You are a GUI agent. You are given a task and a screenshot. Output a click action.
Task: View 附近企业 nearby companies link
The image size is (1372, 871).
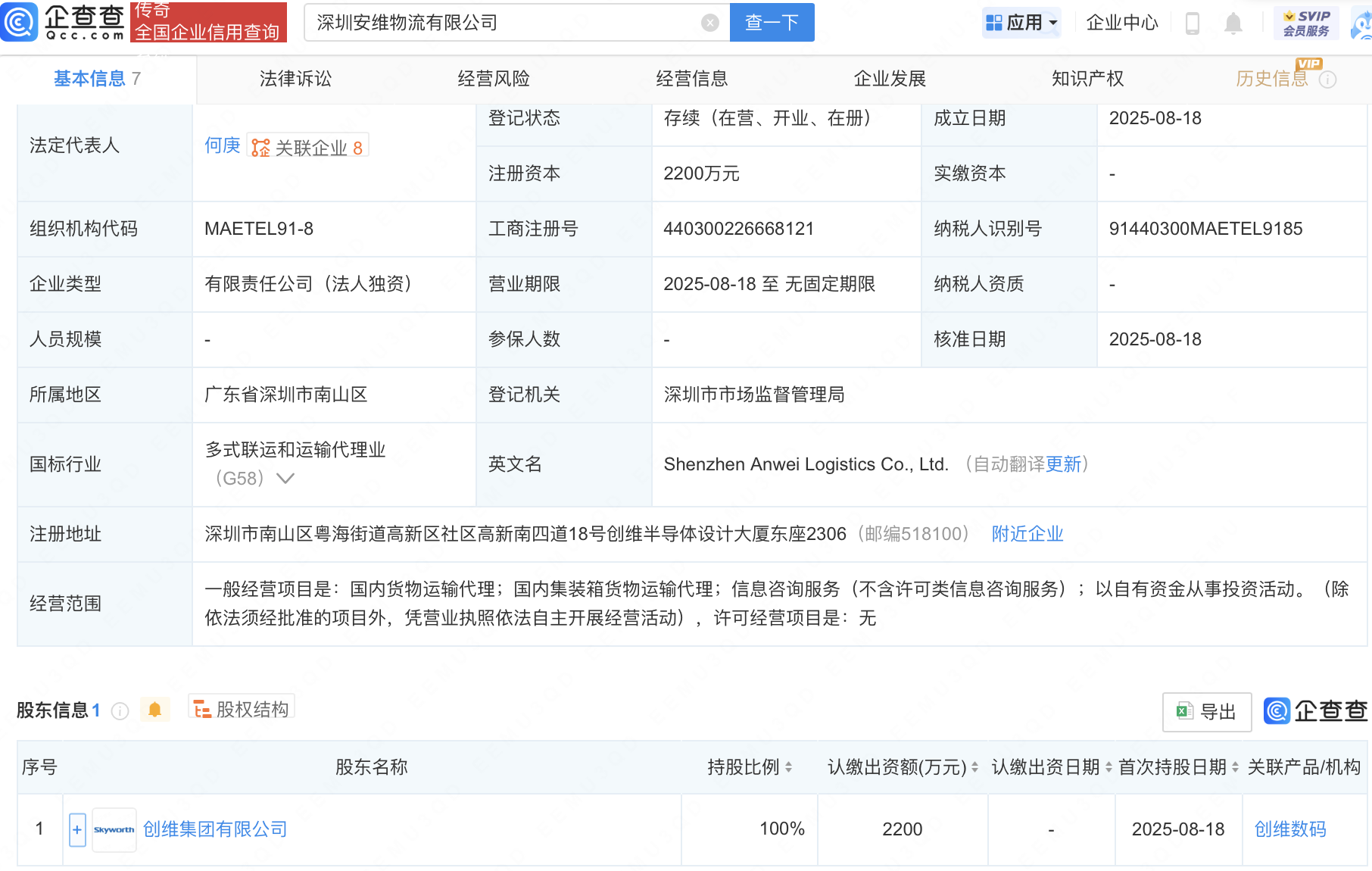tap(1027, 534)
